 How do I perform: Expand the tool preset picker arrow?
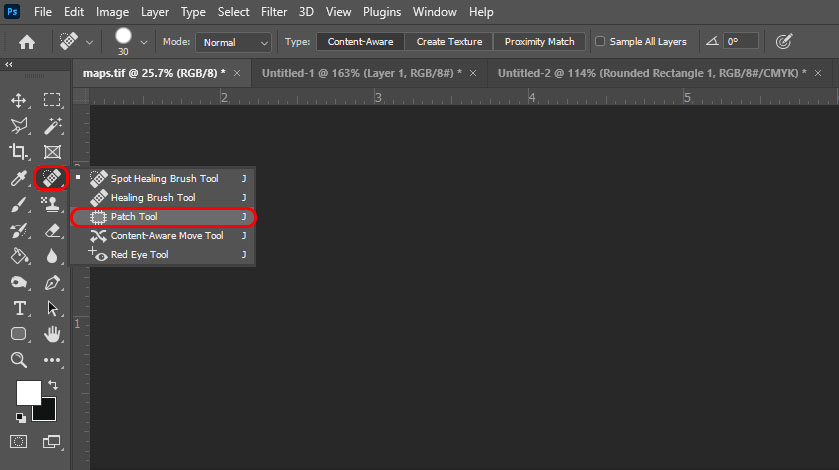[90, 42]
